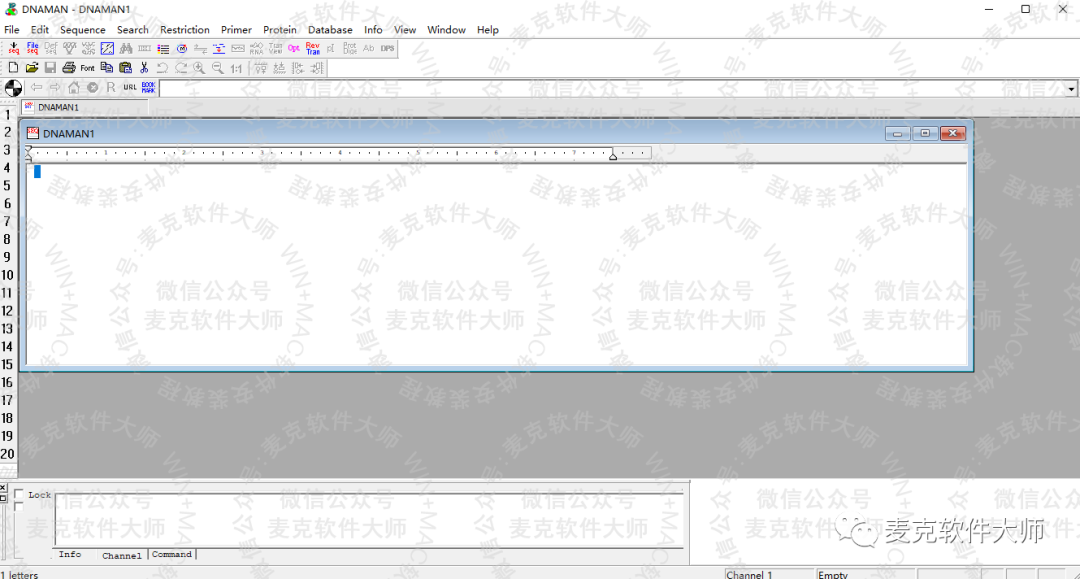Click the paste clipboard icon
Image resolution: width=1080 pixels, height=579 pixels.
[125, 67]
